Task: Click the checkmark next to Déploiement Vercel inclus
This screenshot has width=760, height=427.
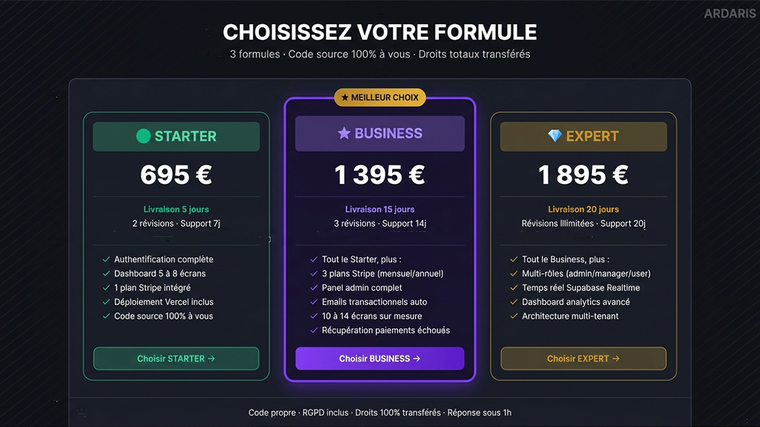Action: click(106, 302)
